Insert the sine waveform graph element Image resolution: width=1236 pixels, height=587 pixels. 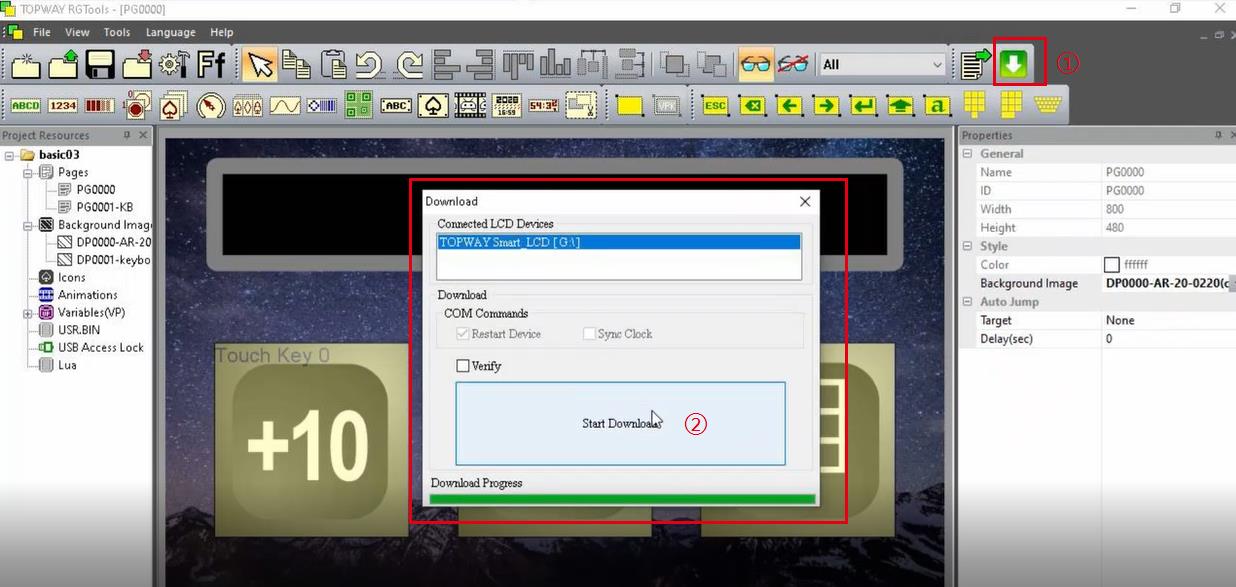(x=285, y=105)
